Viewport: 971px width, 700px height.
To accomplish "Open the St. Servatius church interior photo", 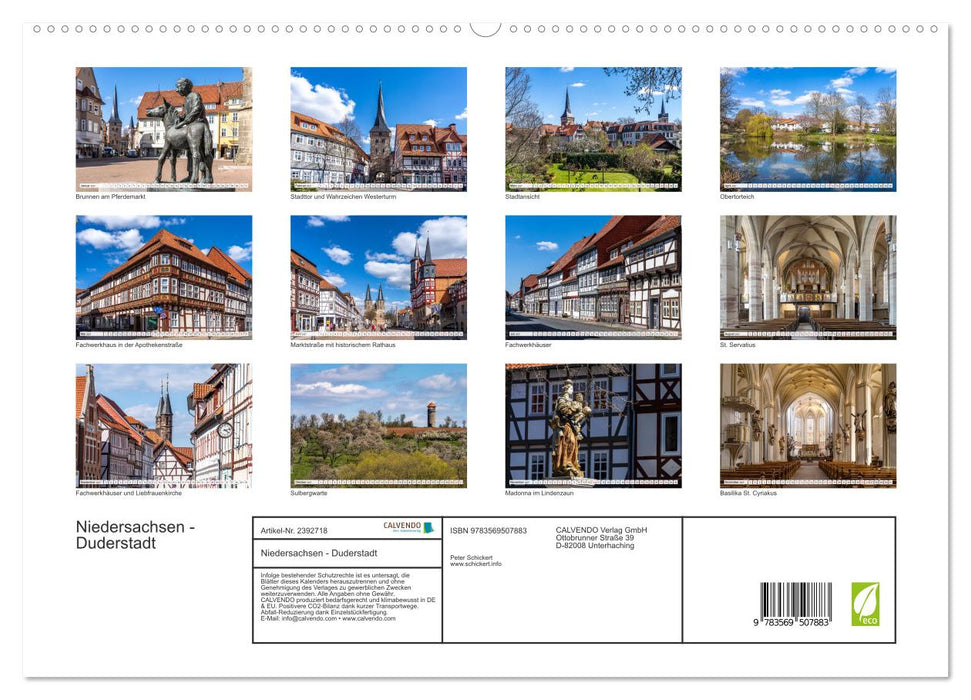I will pos(808,277).
